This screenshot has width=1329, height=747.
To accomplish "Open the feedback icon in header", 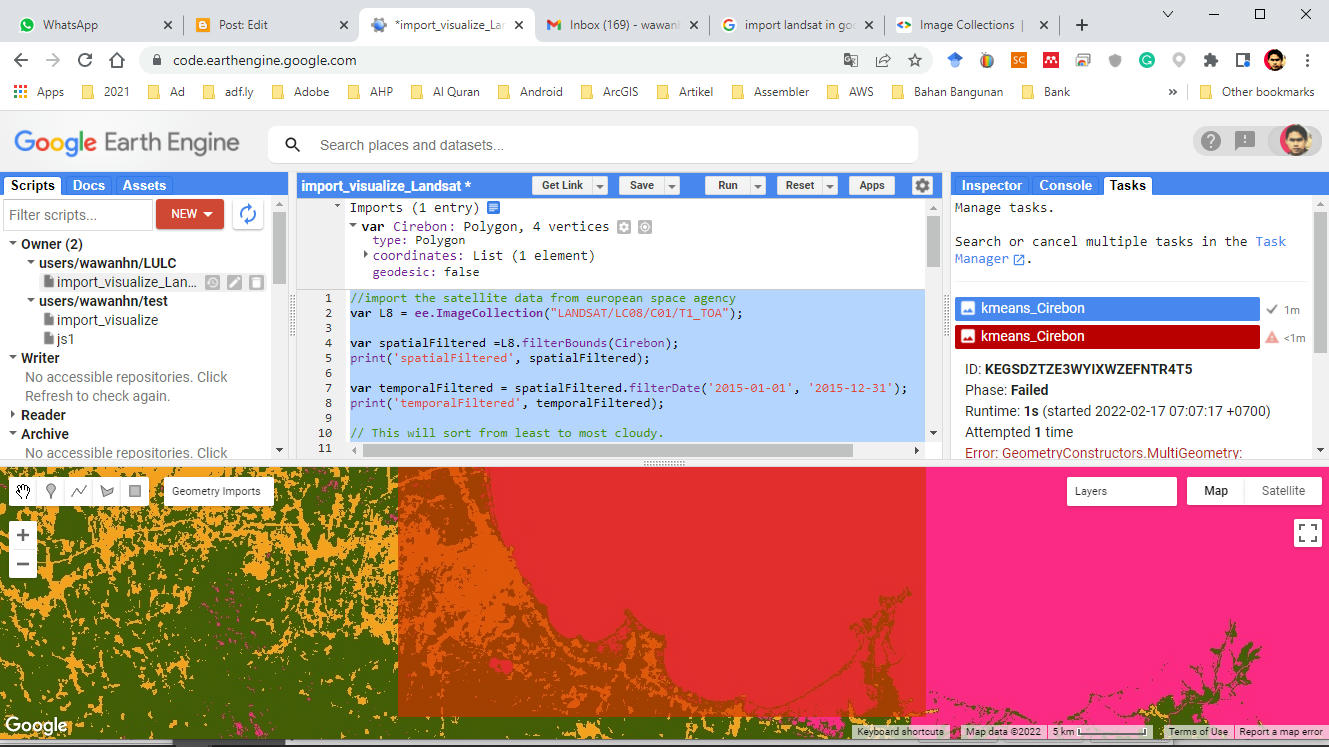I will click(x=1245, y=141).
